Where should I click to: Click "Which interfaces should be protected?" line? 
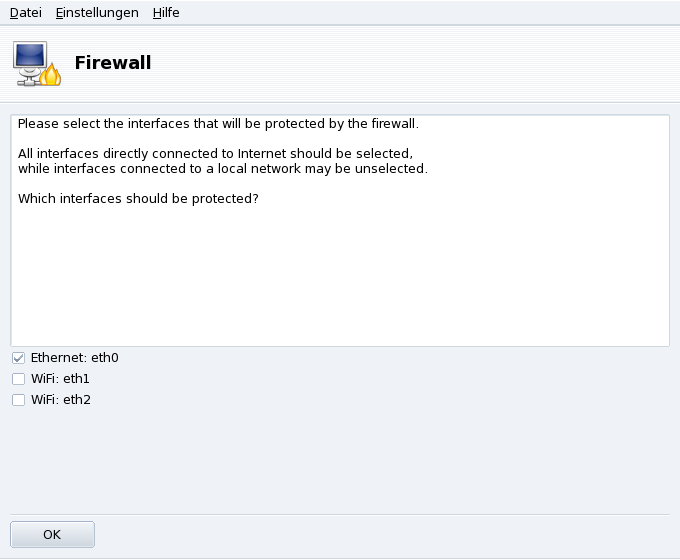click(138, 199)
